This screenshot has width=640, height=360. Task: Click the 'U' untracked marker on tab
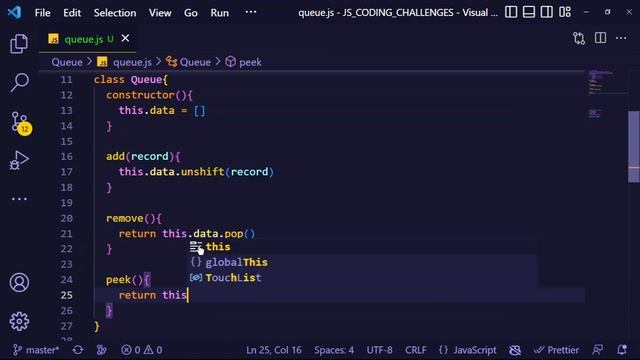pyautogui.click(x=110, y=39)
